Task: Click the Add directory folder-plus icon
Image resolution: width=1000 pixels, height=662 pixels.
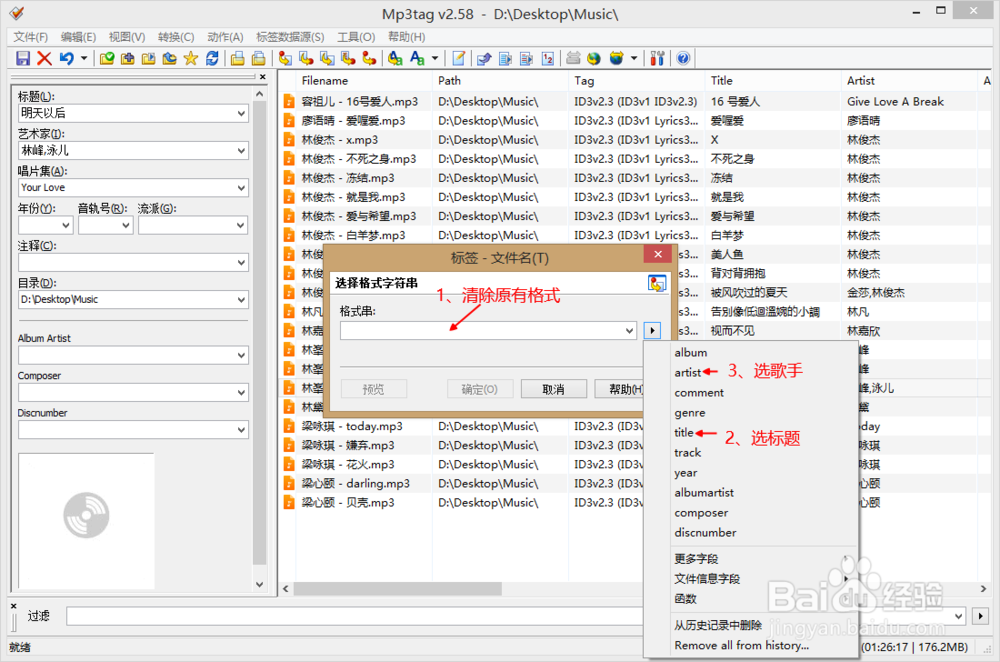Action: click(x=128, y=59)
